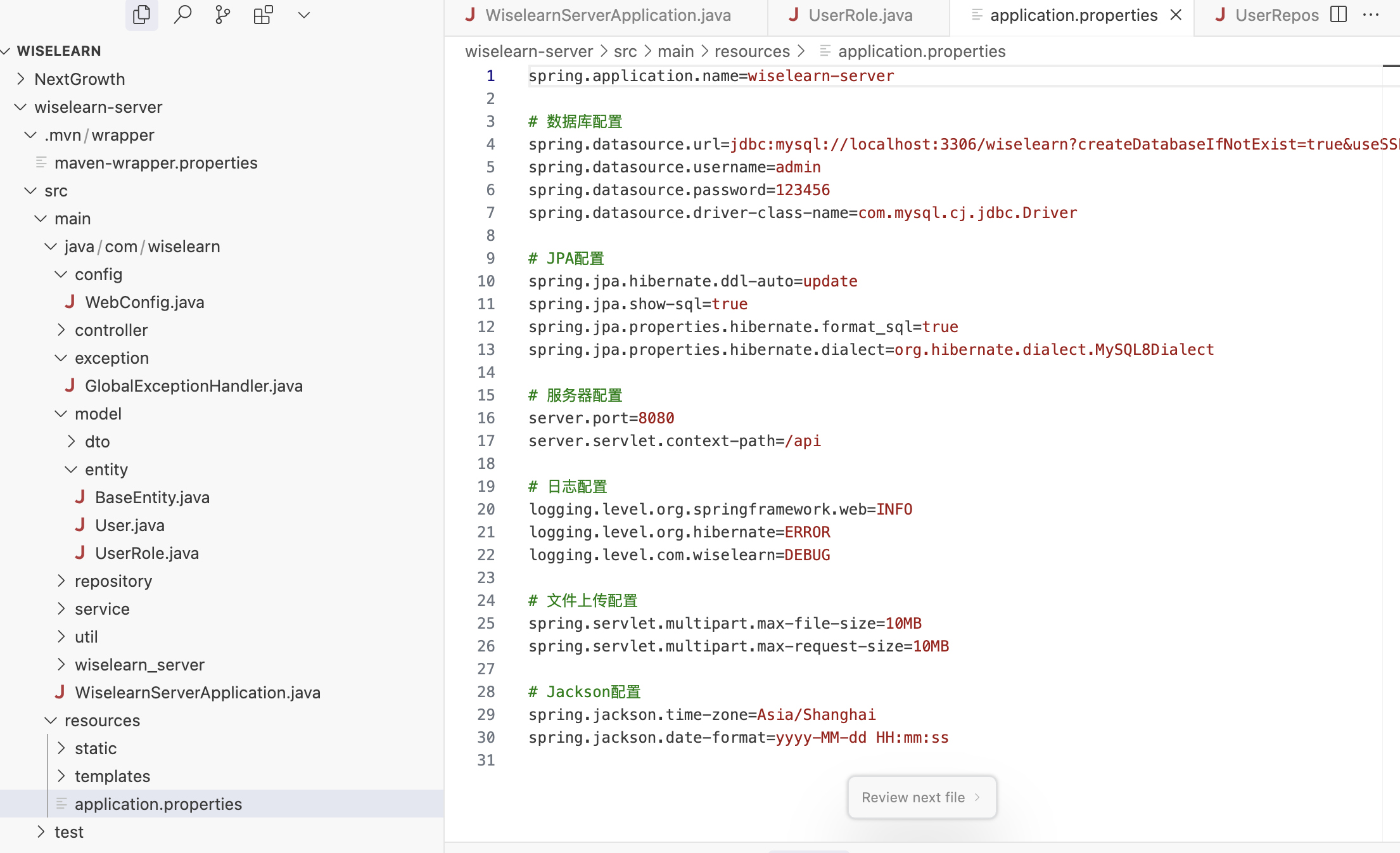Viewport: 1400px width, 853px height.
Task: Collapse java/com/wiselearn folder
Action: coord(222,247)
